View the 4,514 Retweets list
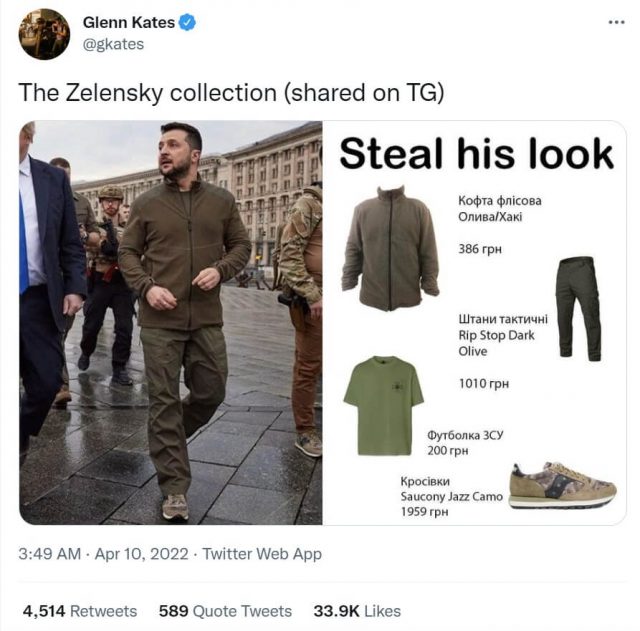The height and width of the screenshot is (631, 640). click(x=80, y=611)
